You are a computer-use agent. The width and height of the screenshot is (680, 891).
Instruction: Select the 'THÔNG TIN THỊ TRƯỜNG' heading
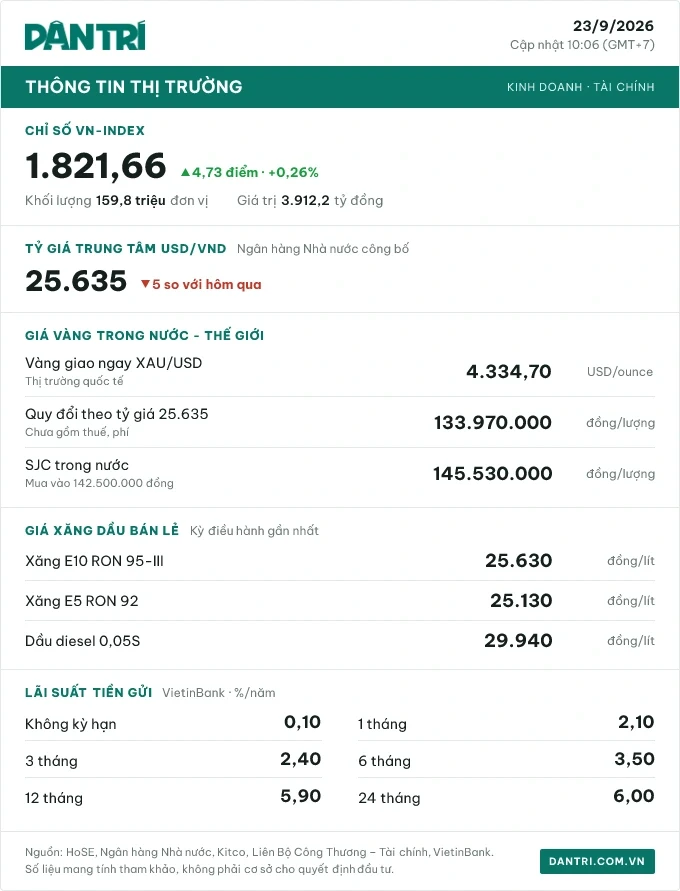(134, 86)
